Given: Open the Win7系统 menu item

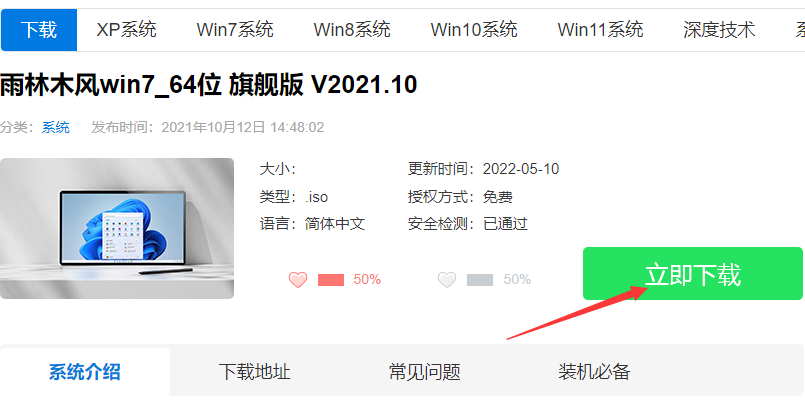Looking at the screenshot, I should click(x=235, y=30).
